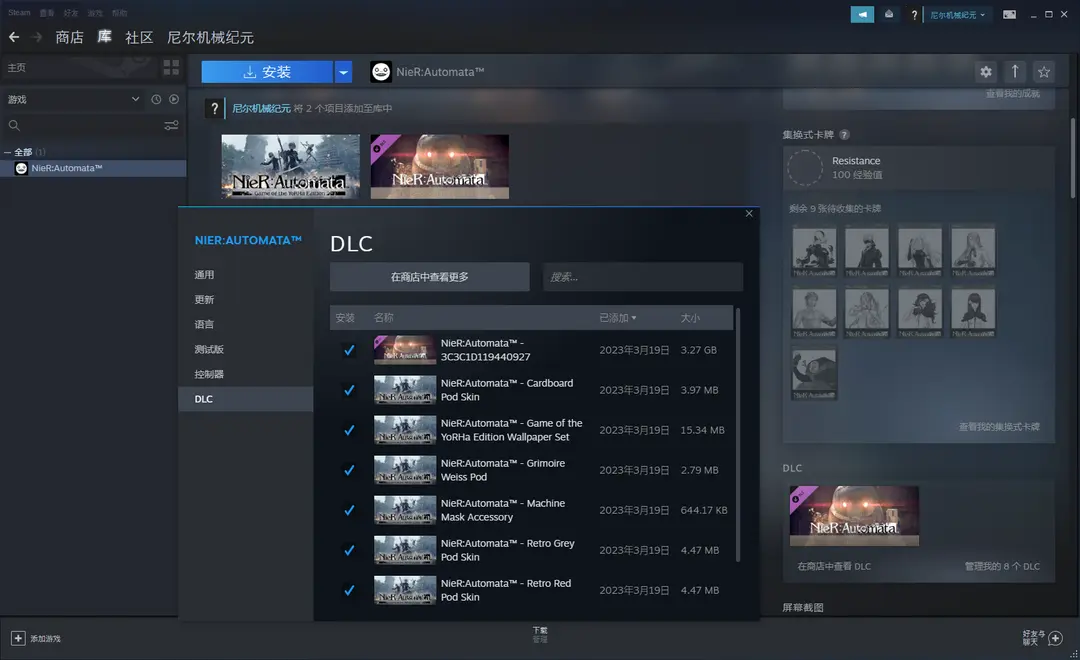Sort DLC list by 大小 column

click(689, 318)
